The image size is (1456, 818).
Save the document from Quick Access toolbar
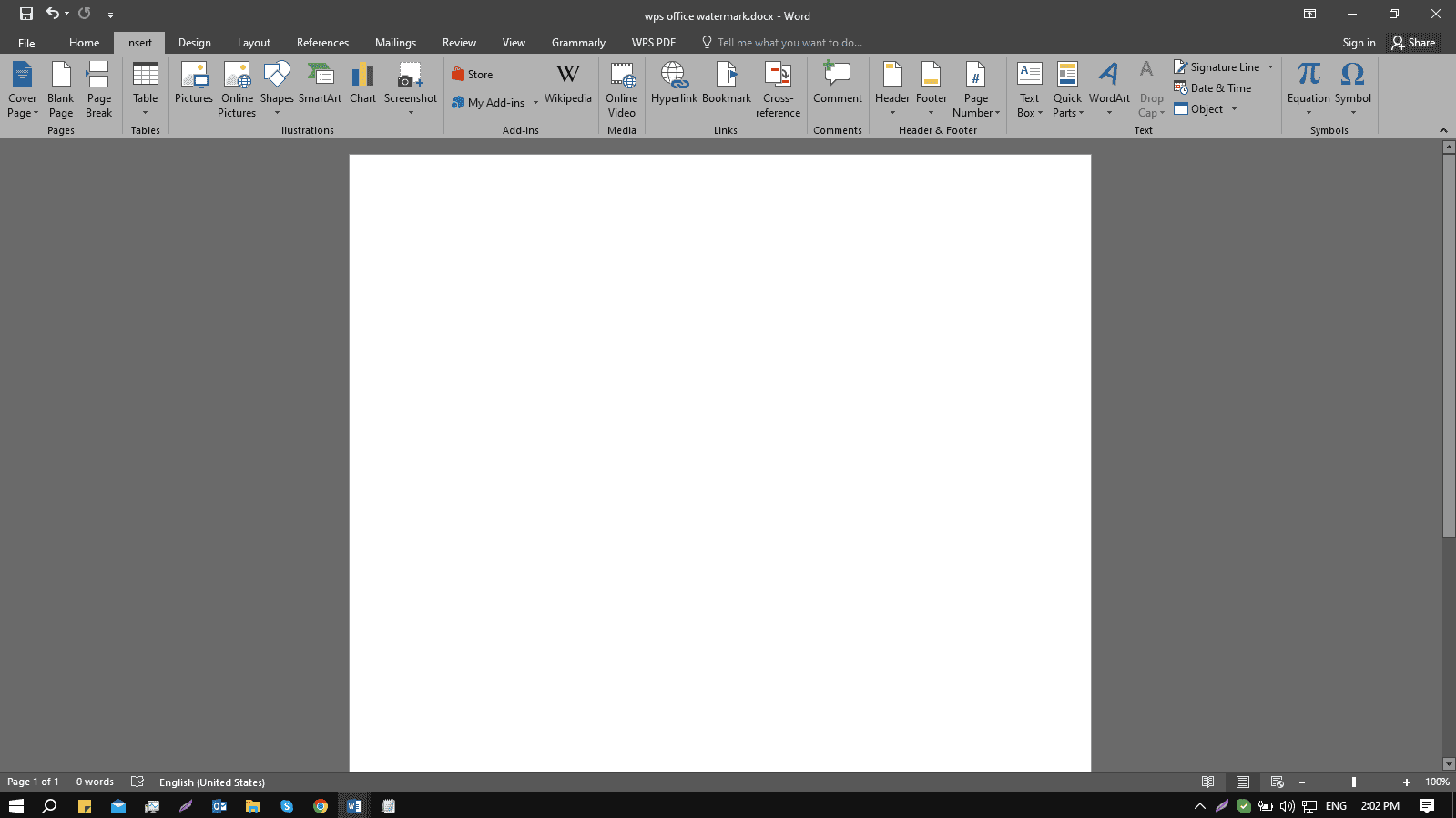coord(26,14)
